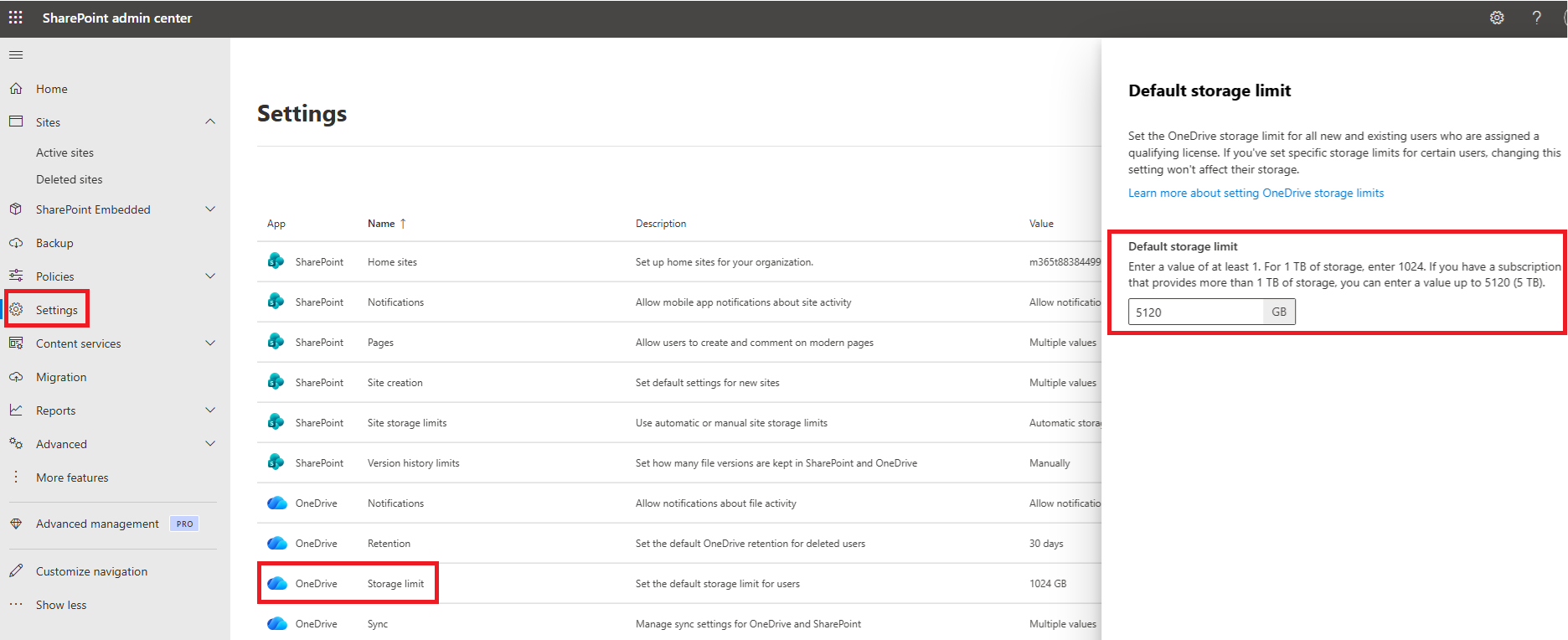The width and height of the screenshot is (1568, 640).
Task: Click the OneDrive icon on Sync row
Action: 277,623
